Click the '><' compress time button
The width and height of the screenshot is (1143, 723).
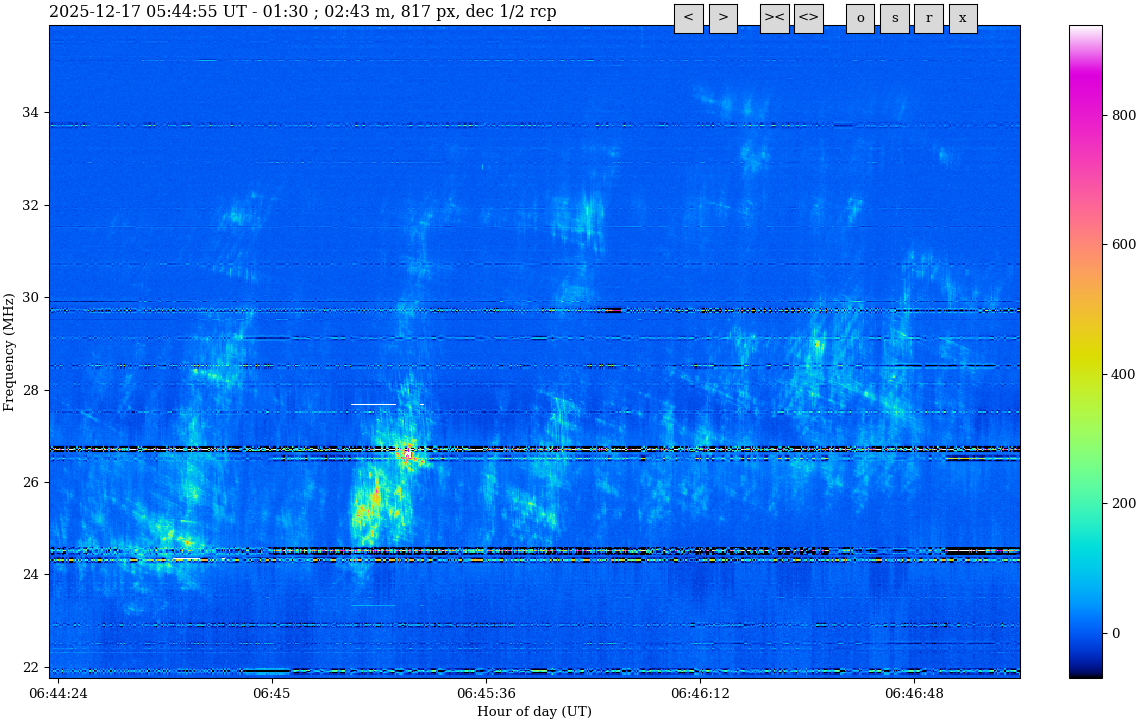(774, 18)
